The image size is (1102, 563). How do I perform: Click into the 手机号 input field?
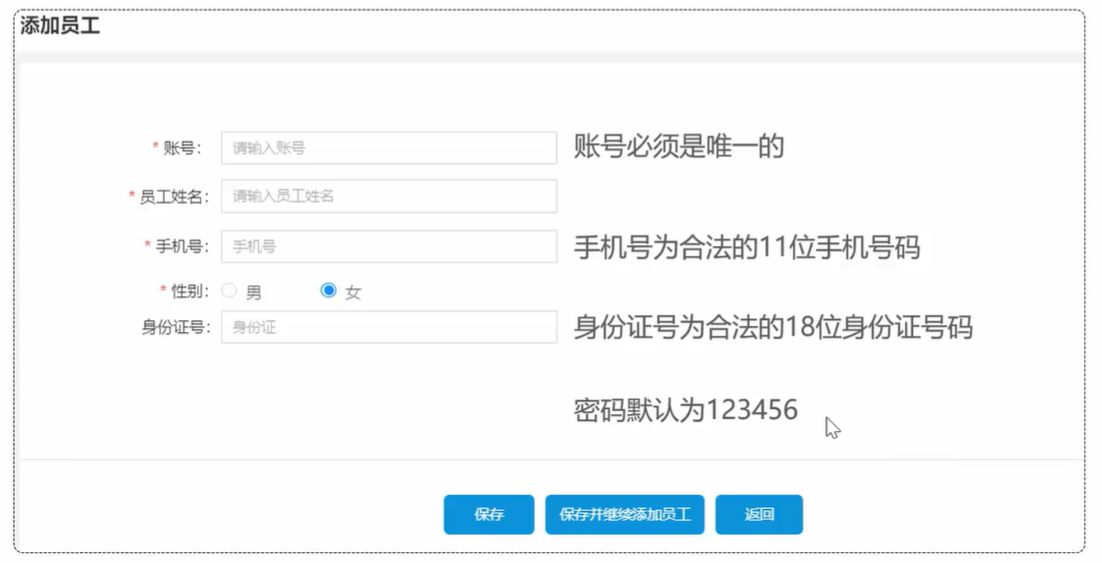(x=388, y=246)
